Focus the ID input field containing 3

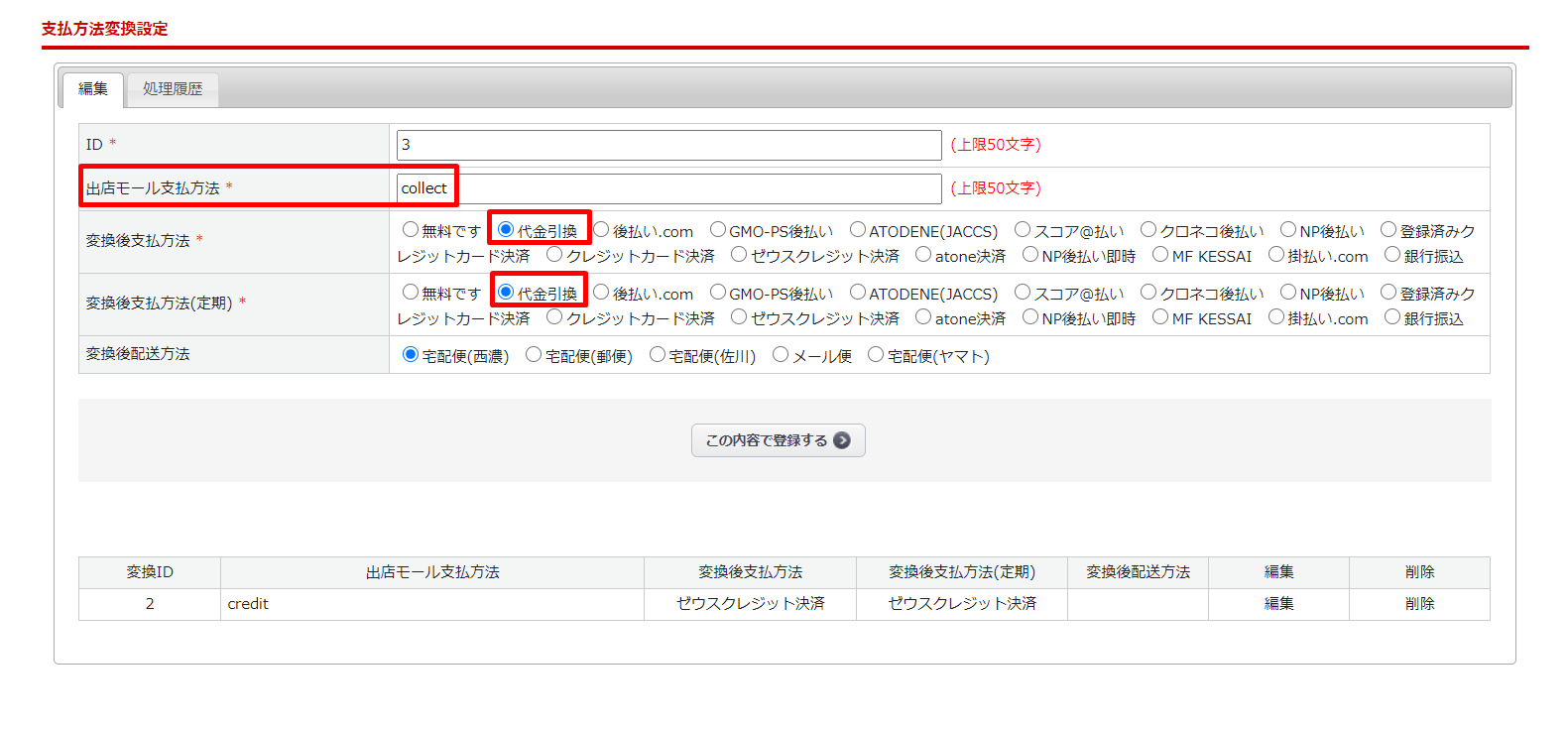(x=668, y=145)
